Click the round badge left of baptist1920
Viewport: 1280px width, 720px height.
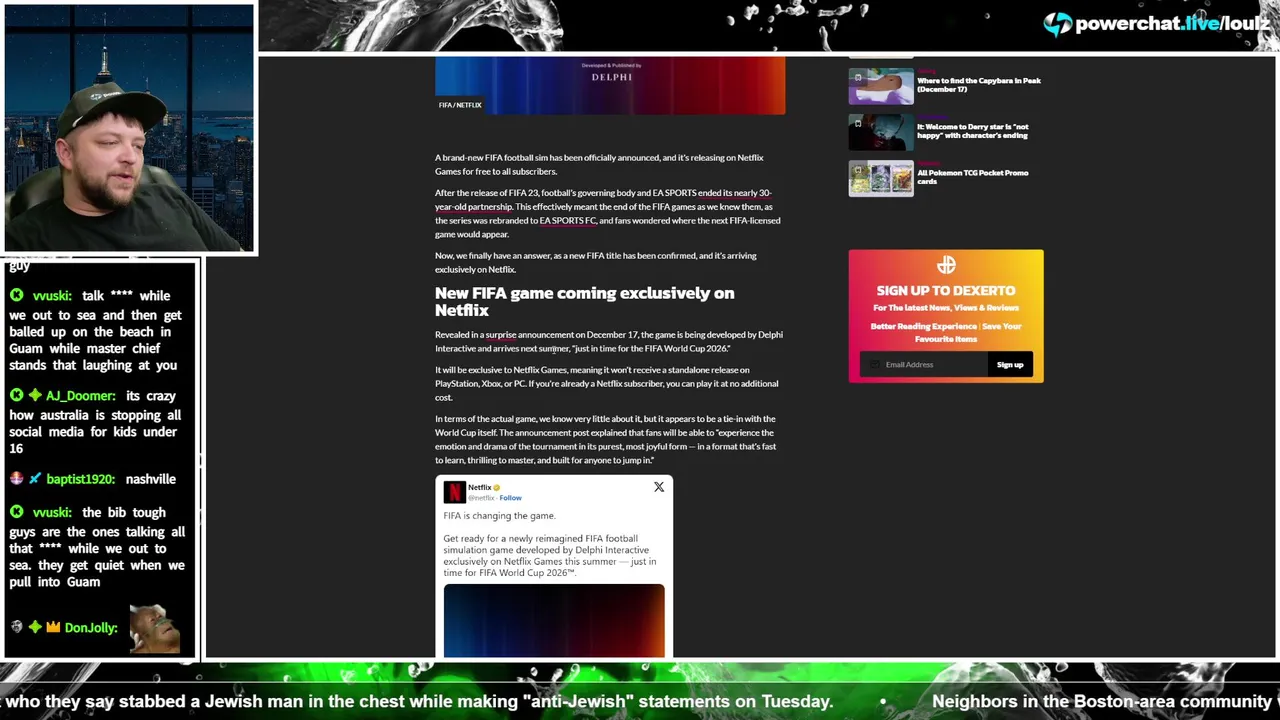[17, 479]
